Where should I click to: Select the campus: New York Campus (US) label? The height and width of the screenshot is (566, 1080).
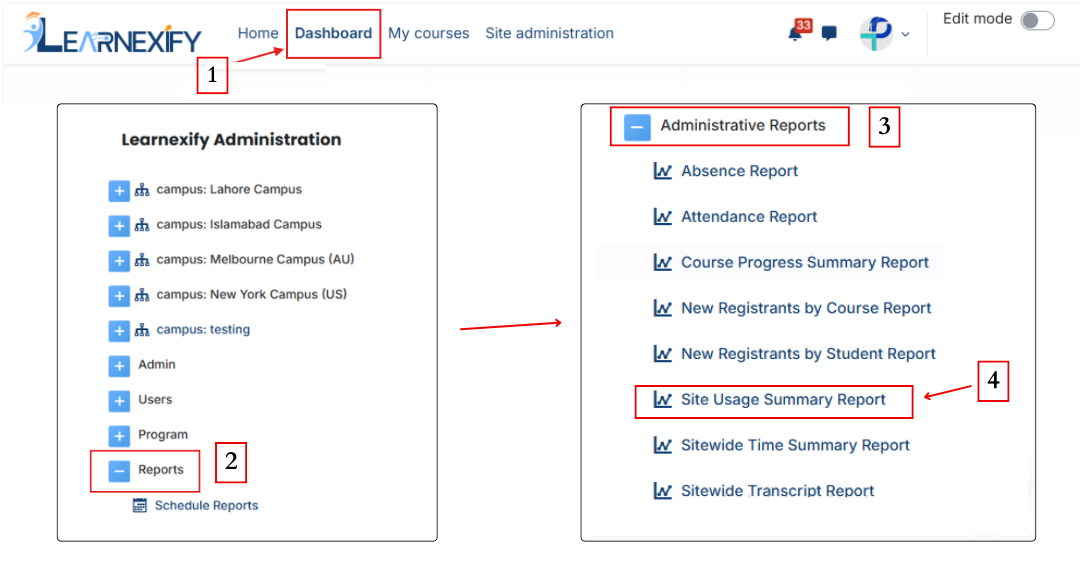pos(252,295)
